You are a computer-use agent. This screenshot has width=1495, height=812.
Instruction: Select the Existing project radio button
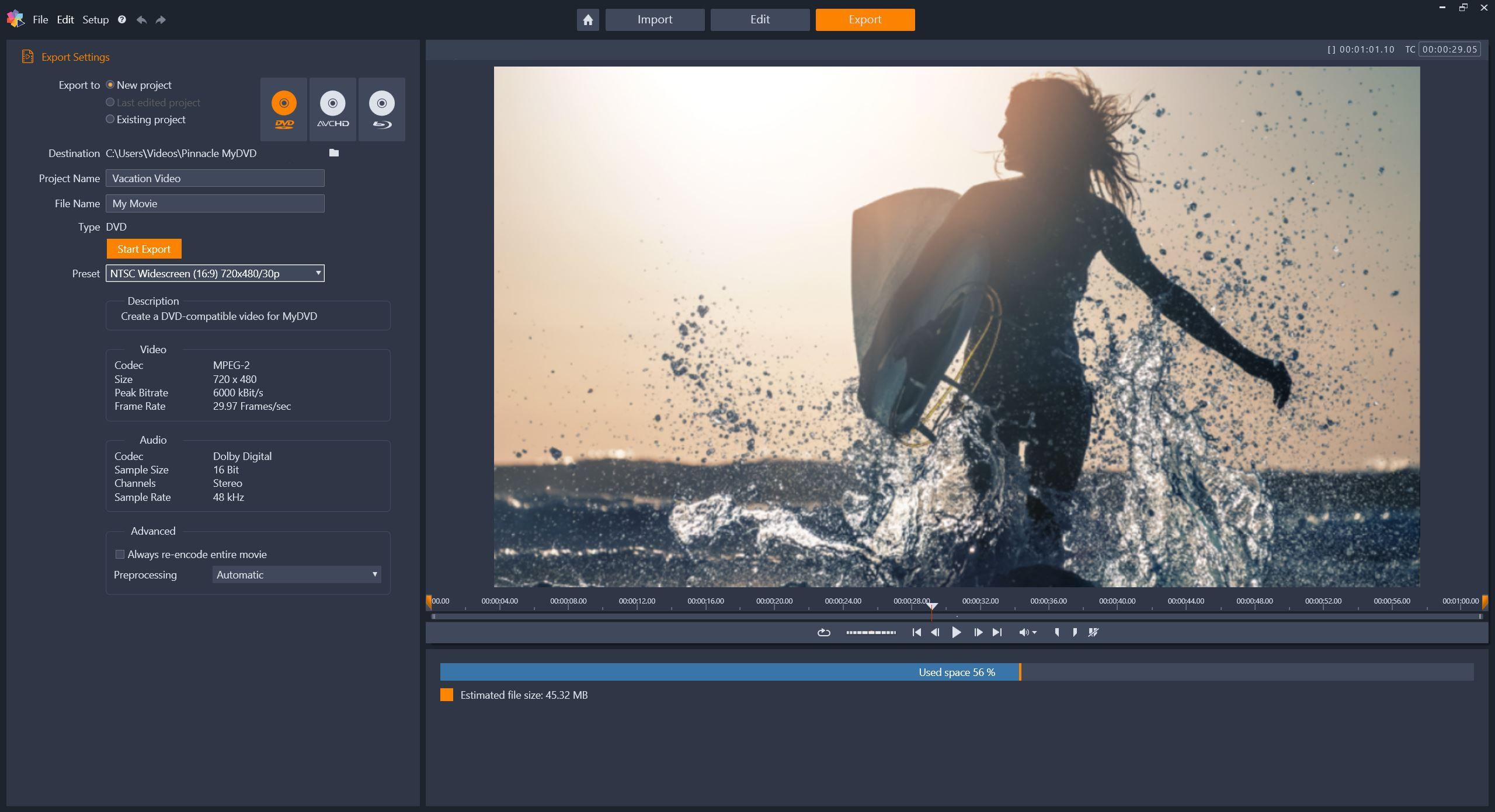110,119
